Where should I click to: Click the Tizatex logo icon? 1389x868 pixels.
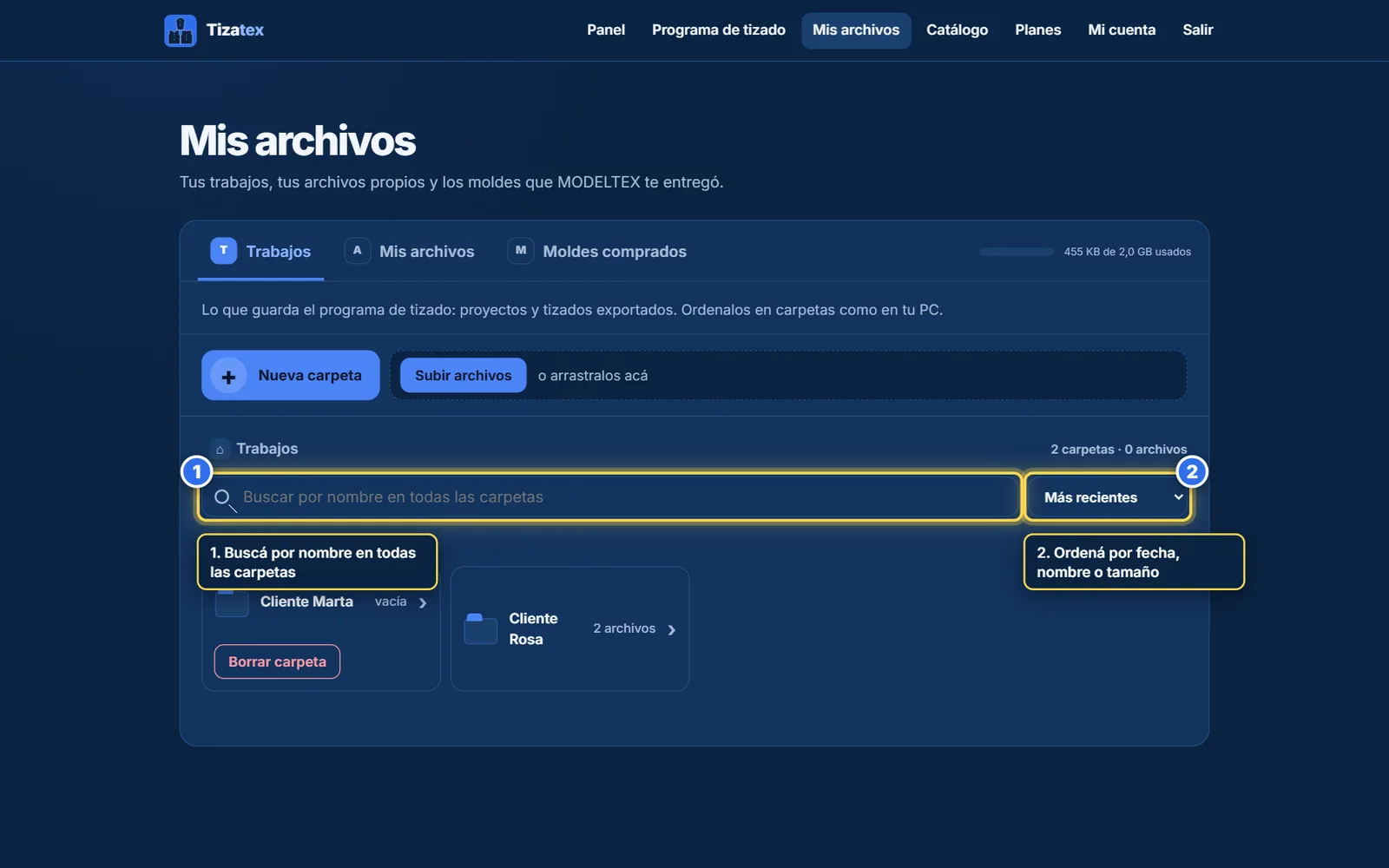pos(181,30)
